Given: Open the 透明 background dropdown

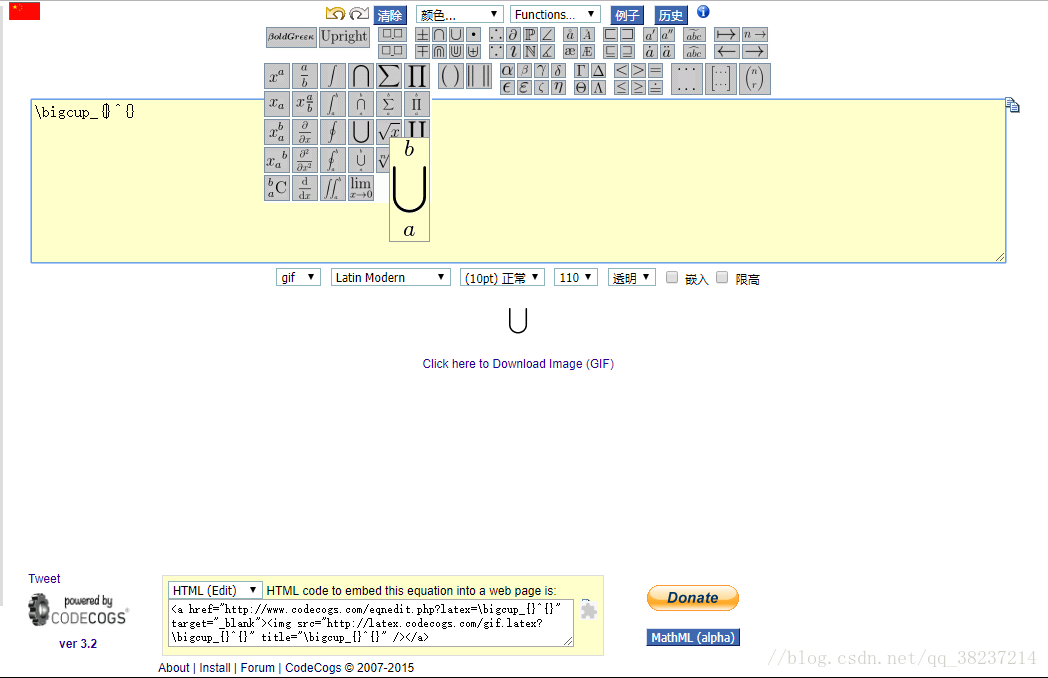Looking at the screenshot, I should tap(632, 277).
